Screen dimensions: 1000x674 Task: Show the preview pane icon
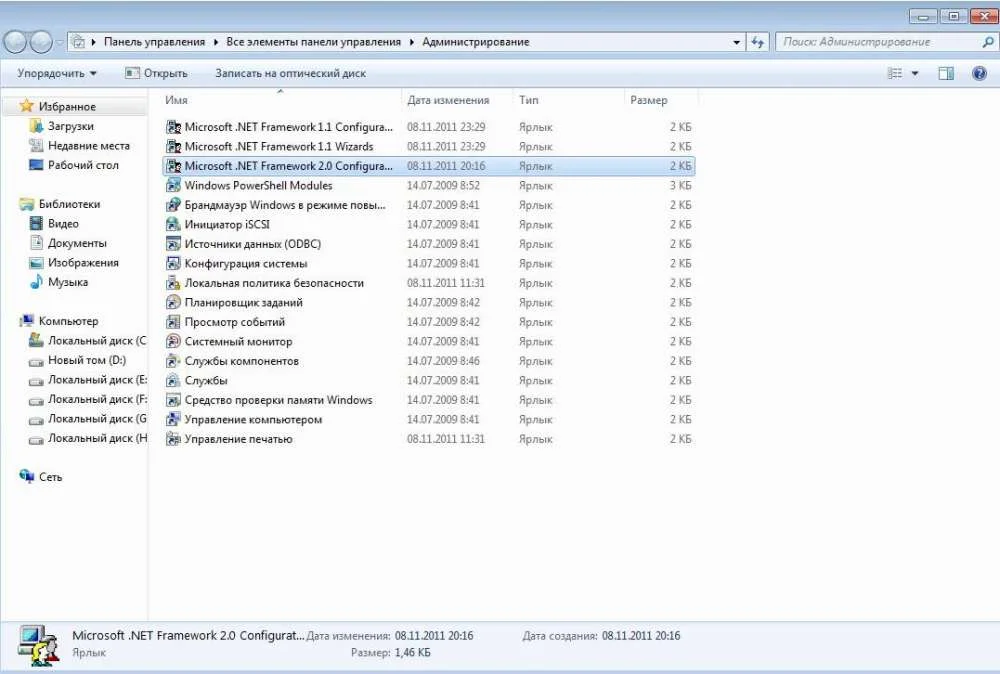(x=946, y=73)
